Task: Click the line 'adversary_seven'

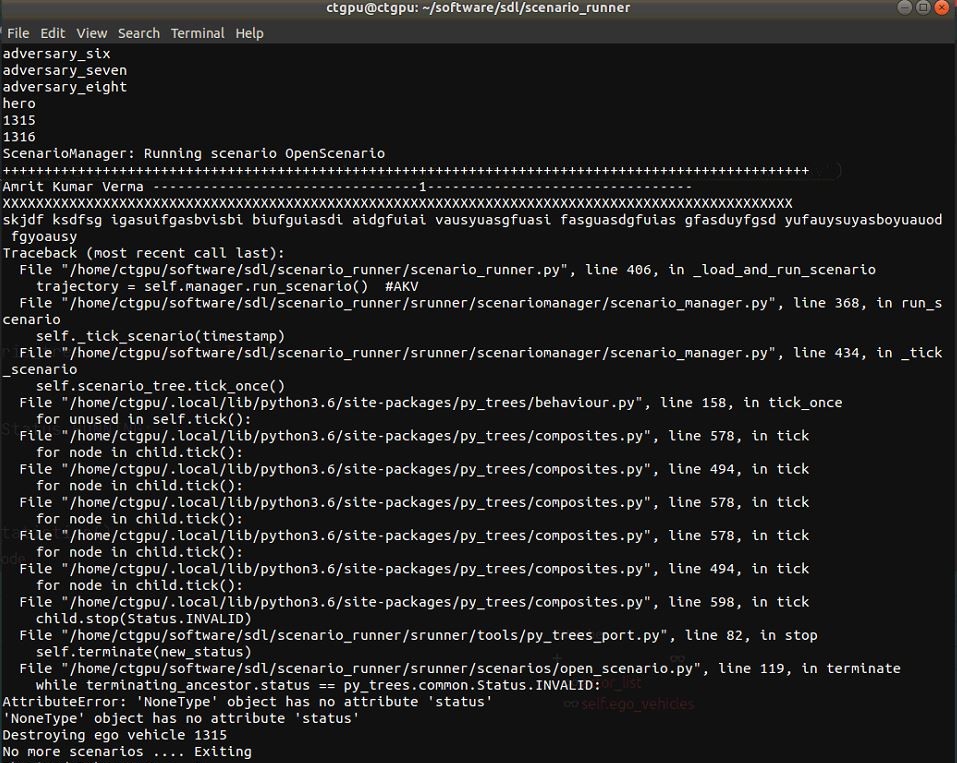Action: point(65,70)
